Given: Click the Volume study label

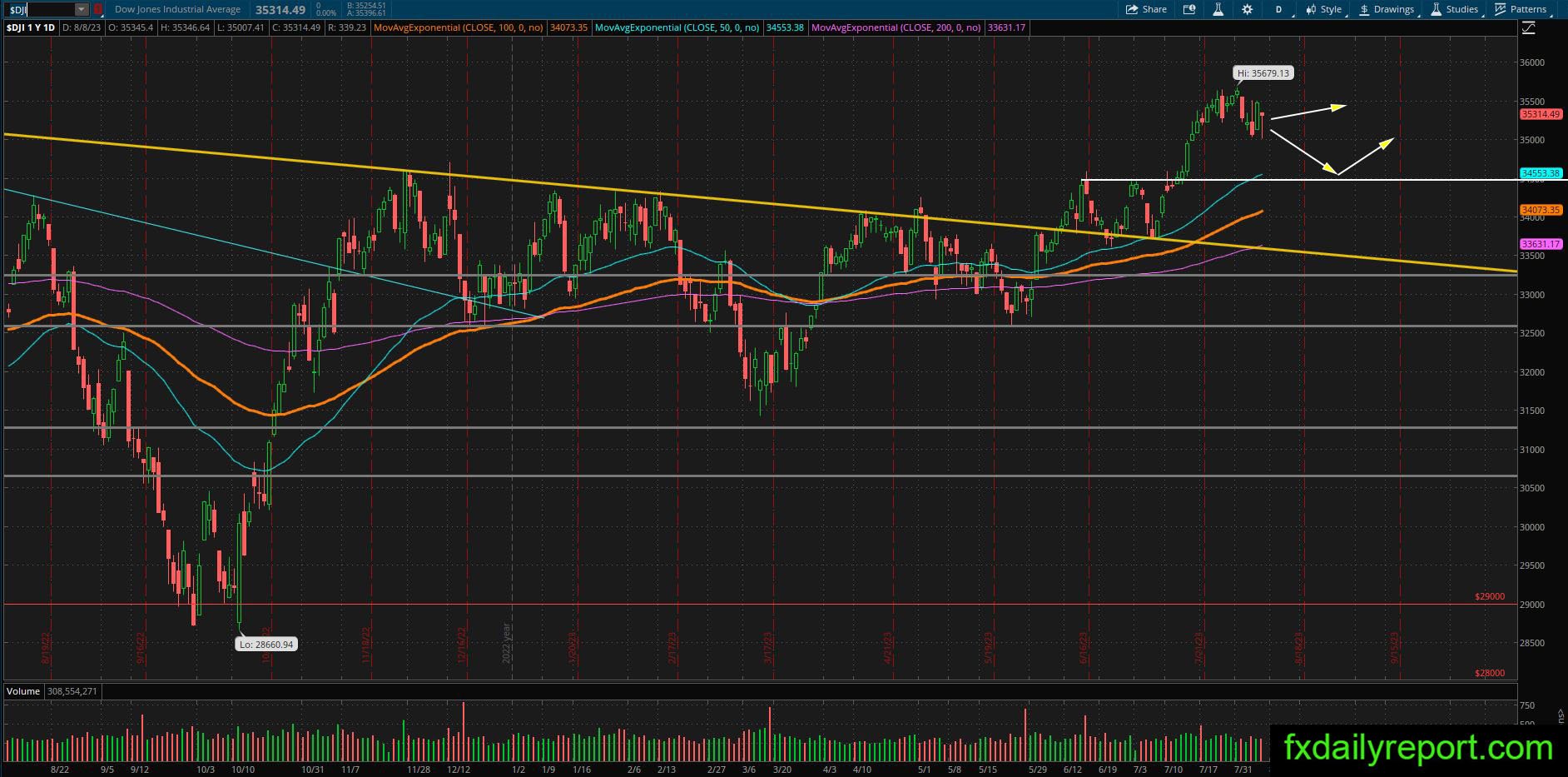Looking at the screenshot, I should 23,691.
